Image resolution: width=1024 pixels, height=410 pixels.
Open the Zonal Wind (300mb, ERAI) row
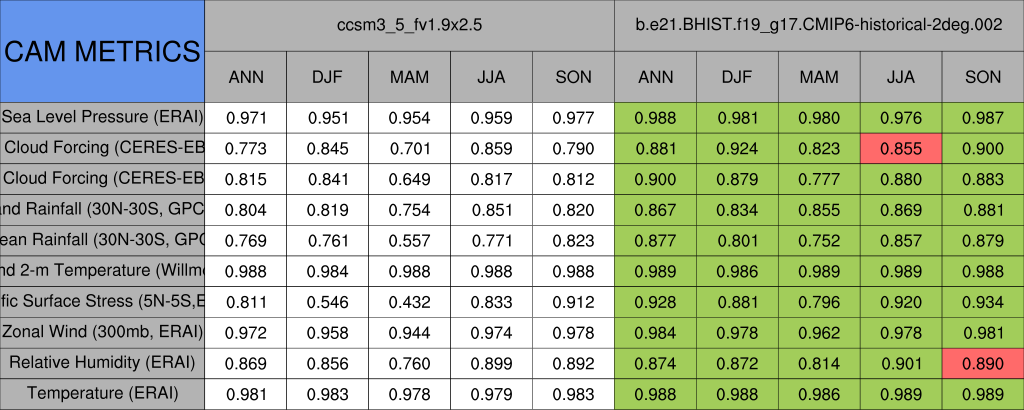pos(102,331)
